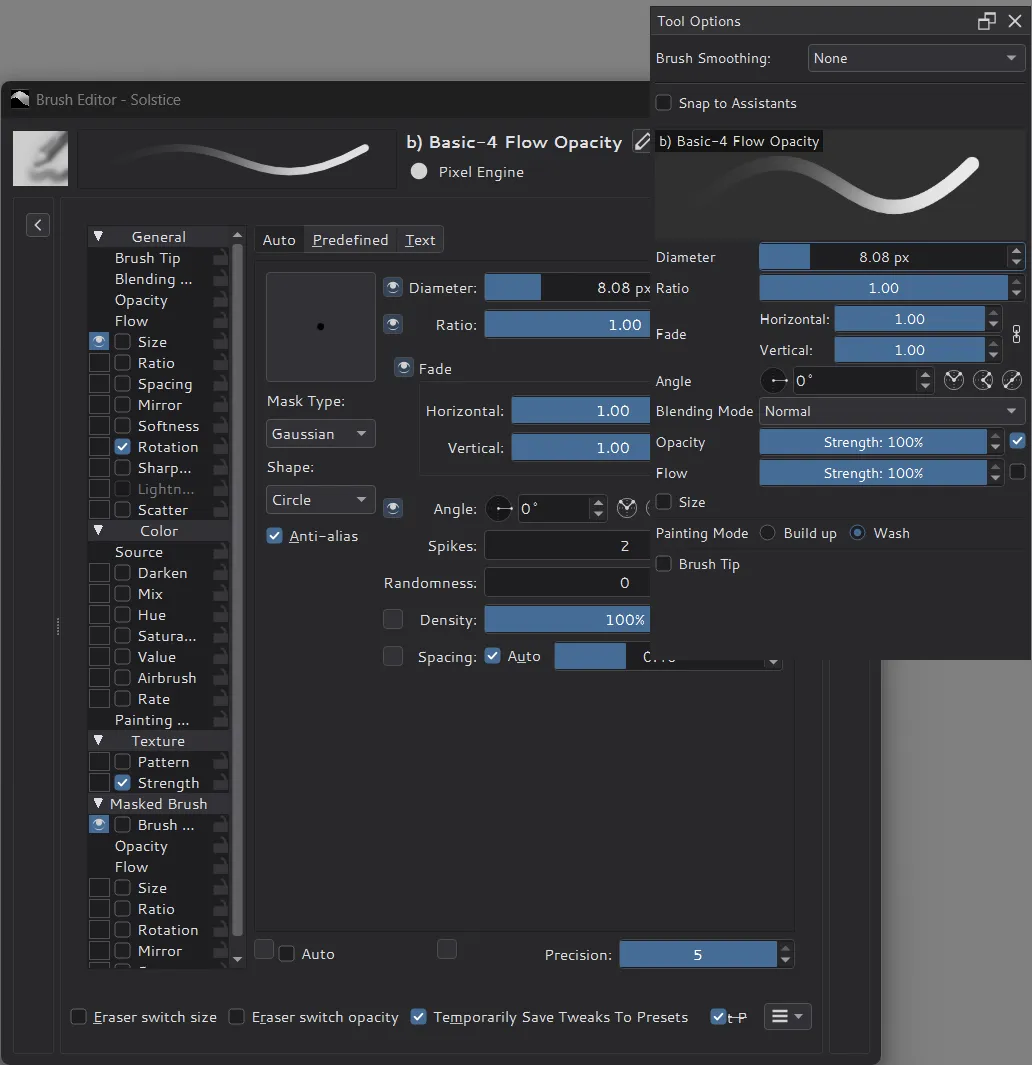The height and width of the screenshot is (1065, 1032).
Task: Increase Tool Options Diameter with the up arrow
Action: point(1016,251)
